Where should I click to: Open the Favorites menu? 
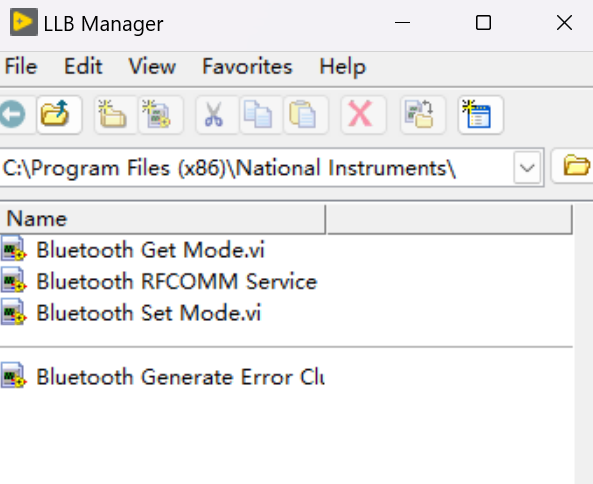point(247,67)
